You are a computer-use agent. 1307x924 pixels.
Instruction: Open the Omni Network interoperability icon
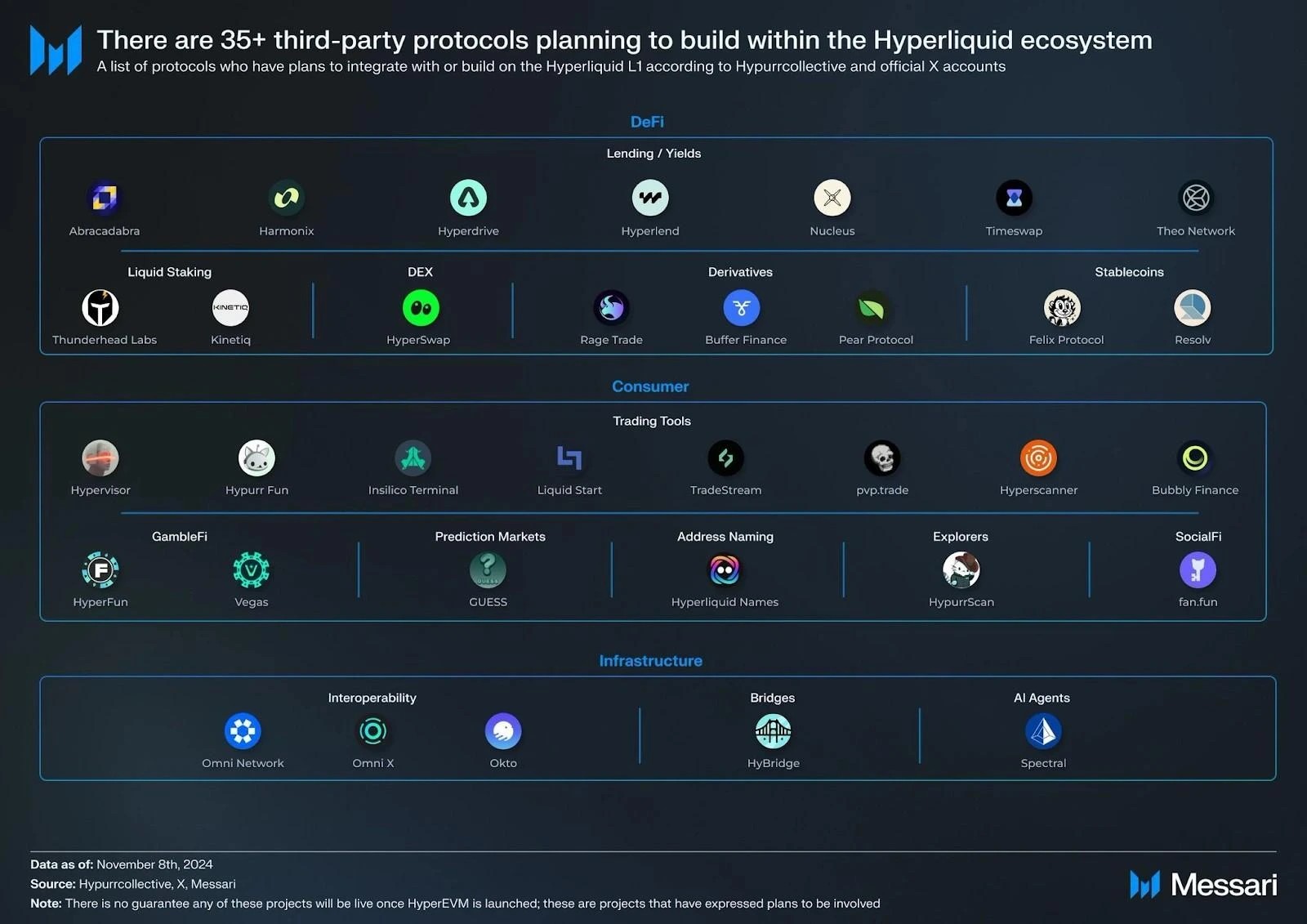point(243,730)
